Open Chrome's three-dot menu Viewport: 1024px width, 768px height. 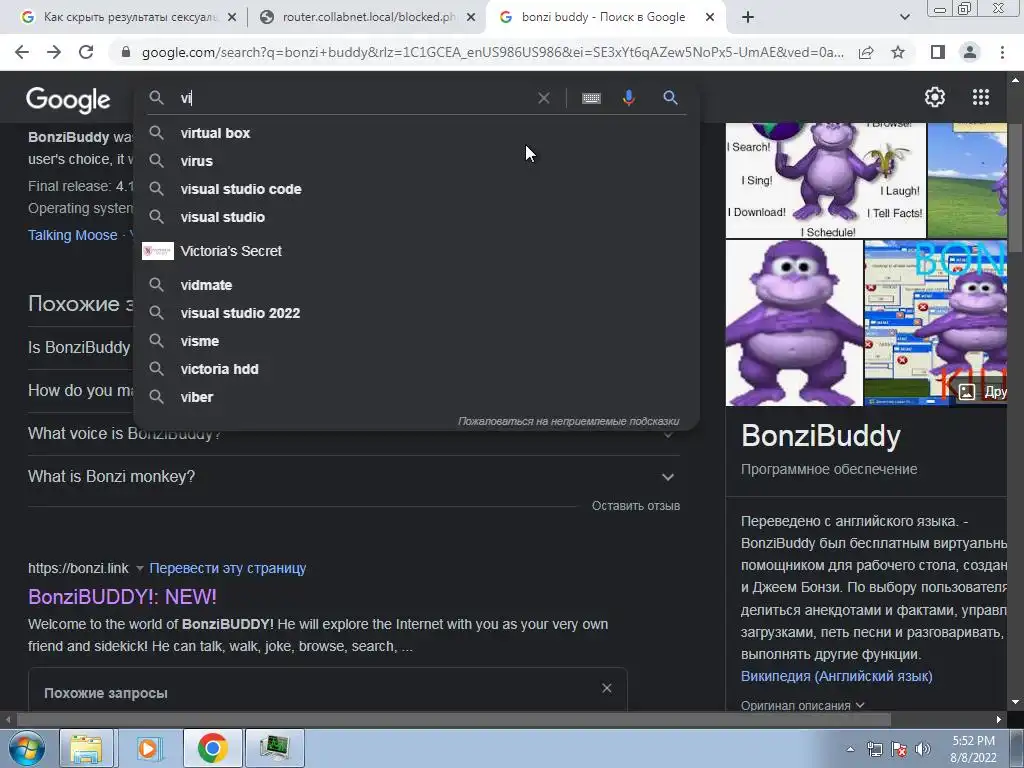(1002, 52)
